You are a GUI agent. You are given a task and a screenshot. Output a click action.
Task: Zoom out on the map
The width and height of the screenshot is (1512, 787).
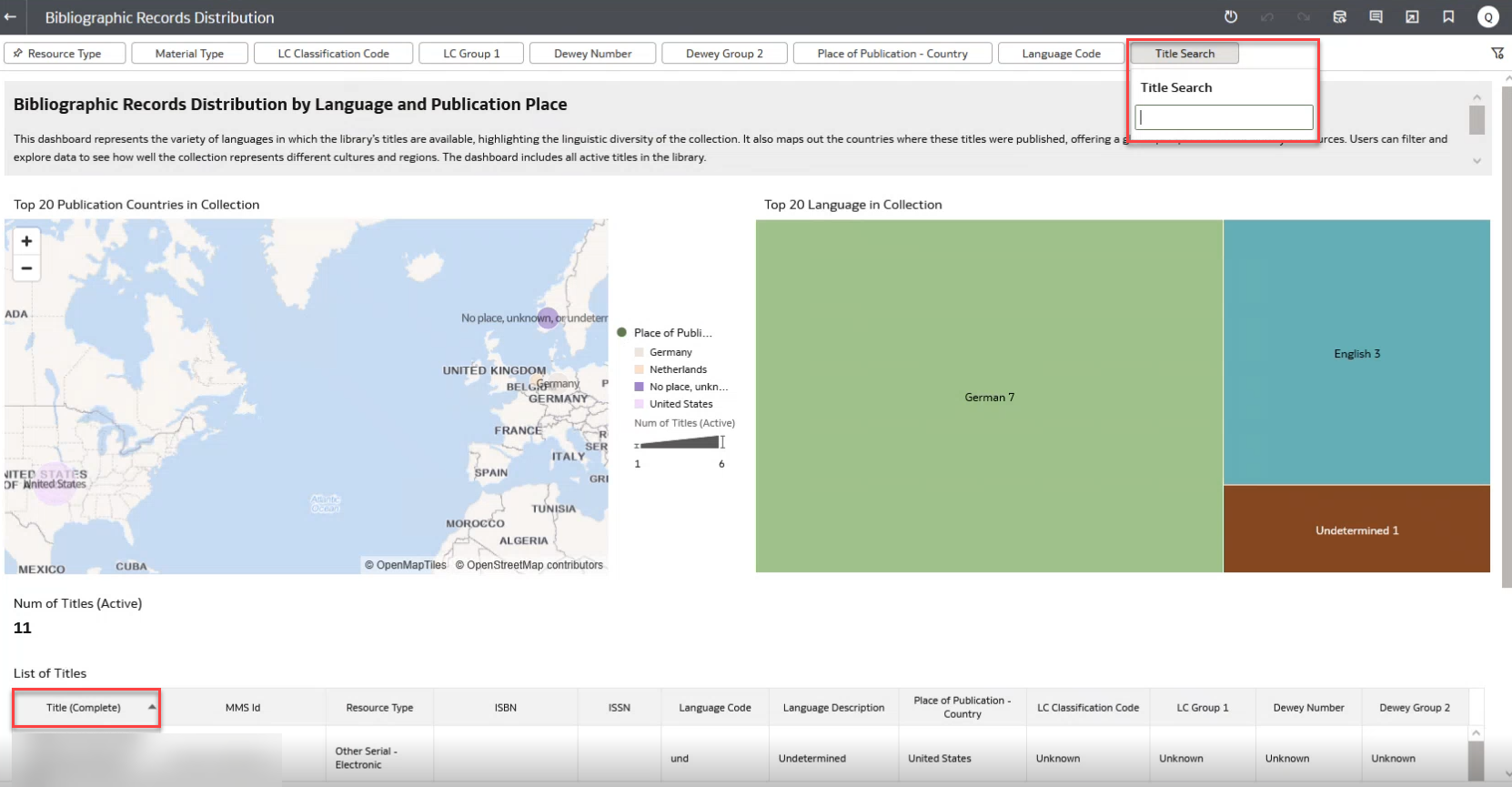[x=26, y=268]
